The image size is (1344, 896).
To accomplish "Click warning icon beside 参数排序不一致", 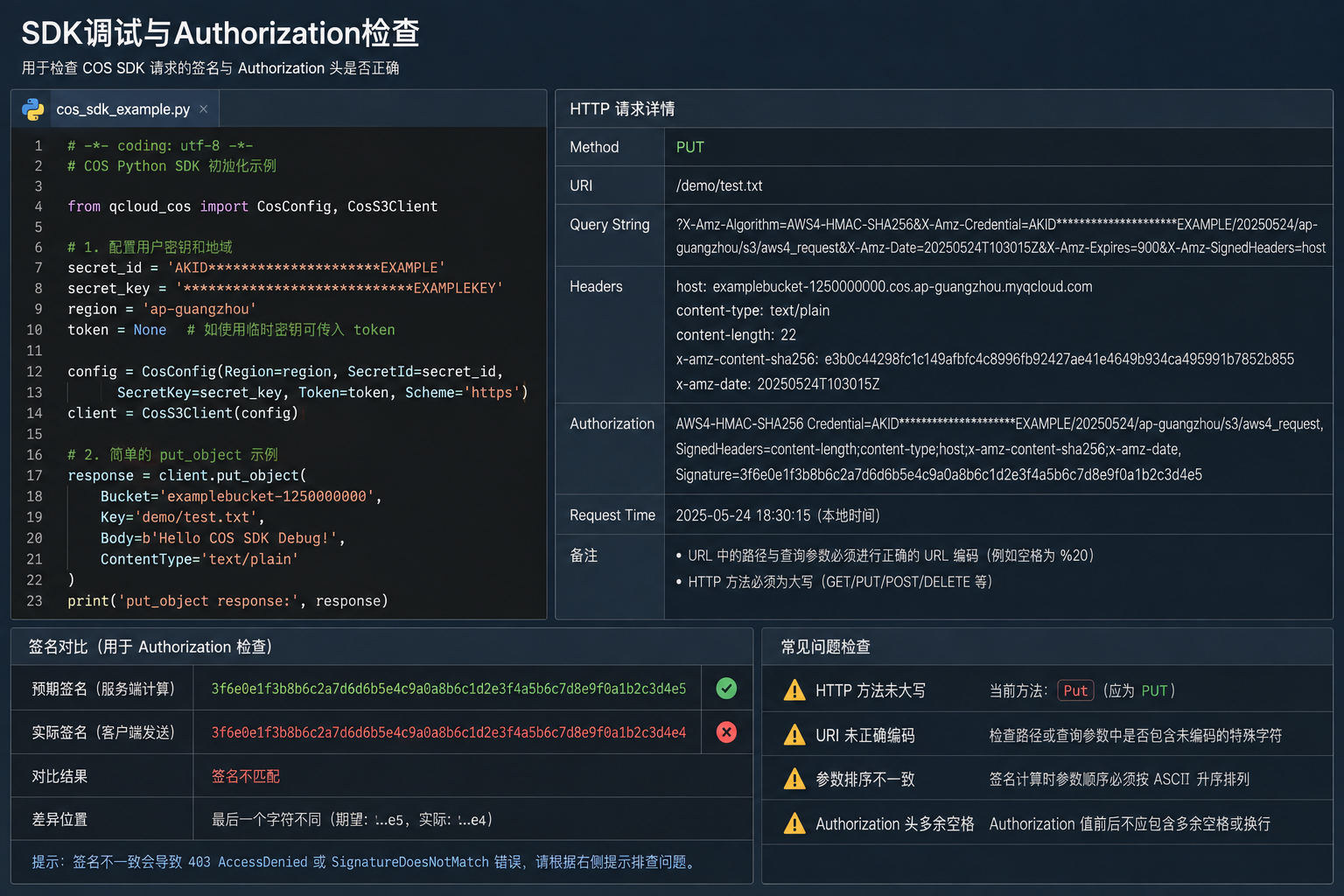I will pos(794,779).
